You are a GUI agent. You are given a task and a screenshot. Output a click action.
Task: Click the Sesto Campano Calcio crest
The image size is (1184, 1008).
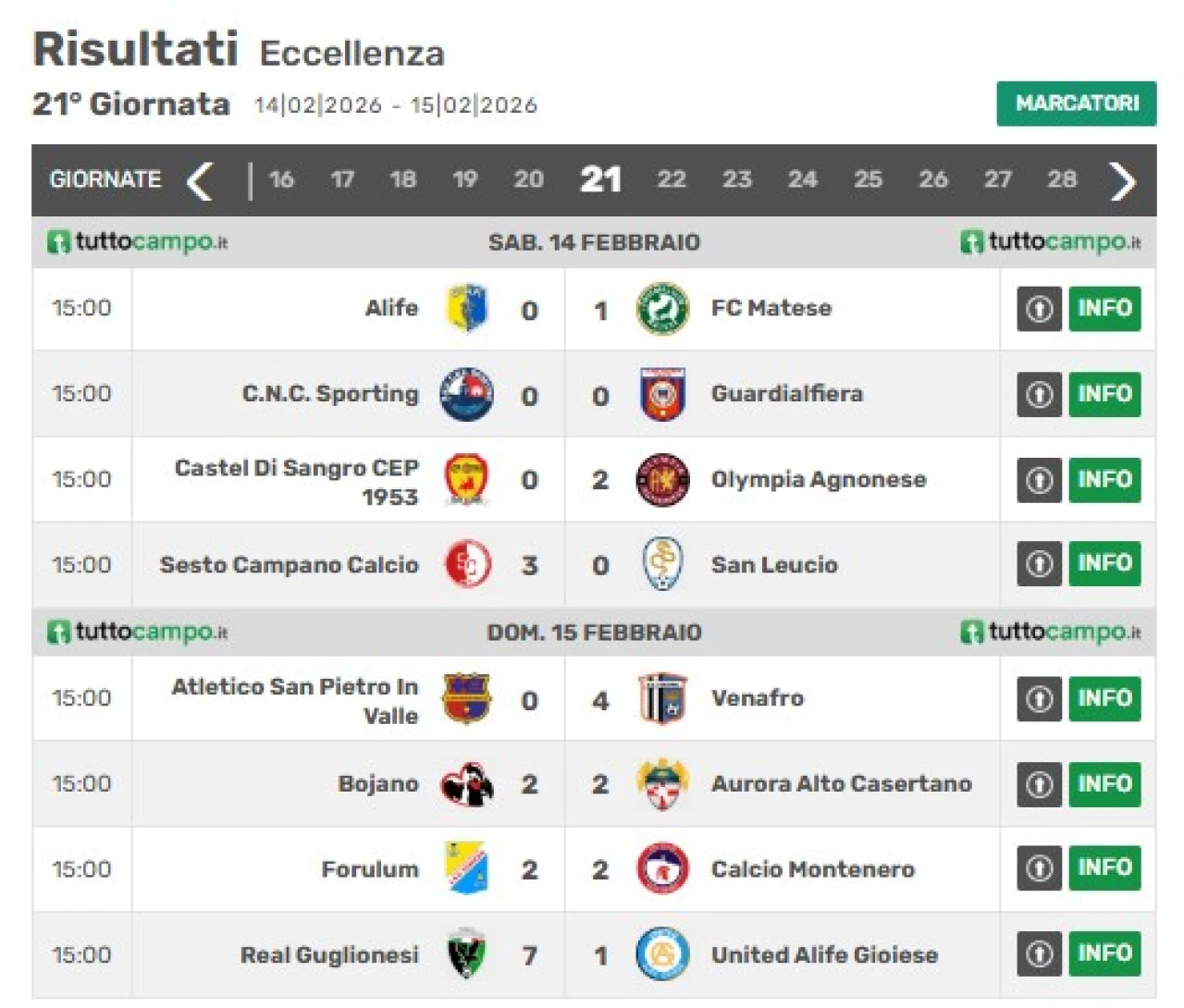tap(467, 564)
